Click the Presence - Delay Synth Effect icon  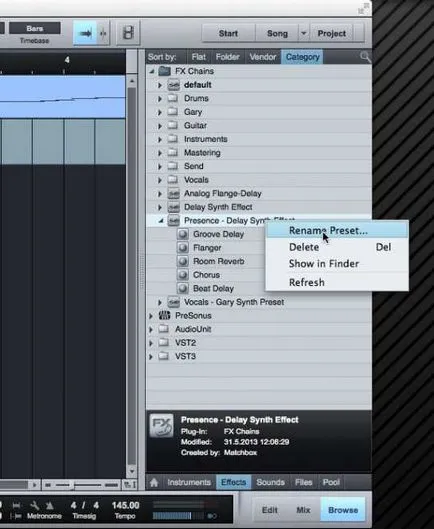173,221
